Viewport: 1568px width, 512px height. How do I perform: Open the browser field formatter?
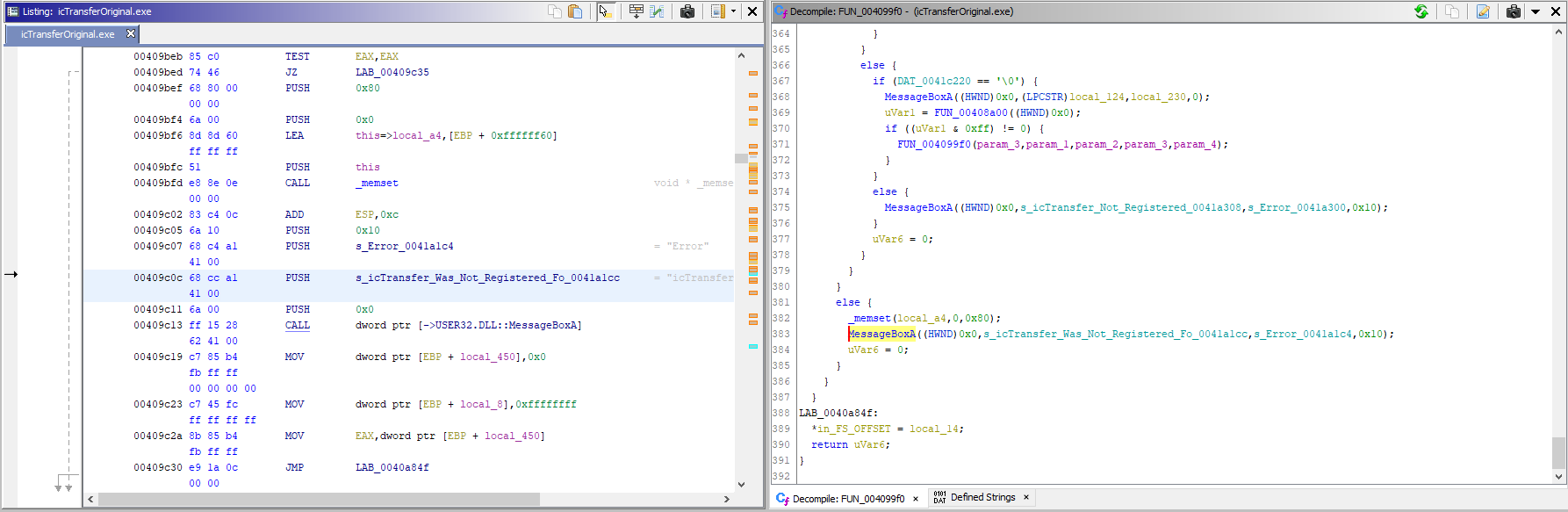pyautogui.click(x=636, y=11)
